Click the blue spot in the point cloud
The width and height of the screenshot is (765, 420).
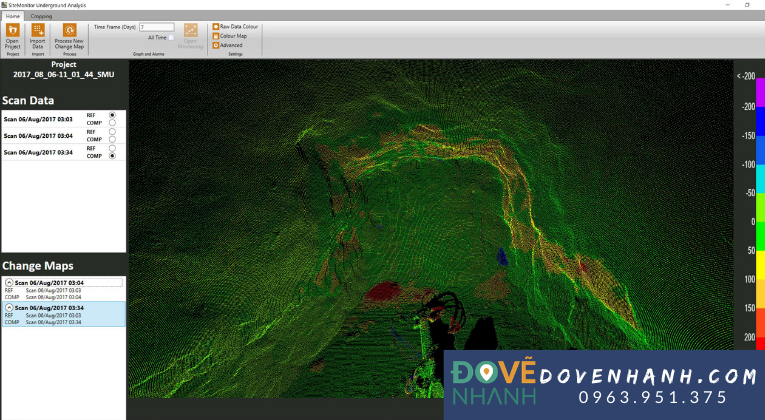point(502,256)
